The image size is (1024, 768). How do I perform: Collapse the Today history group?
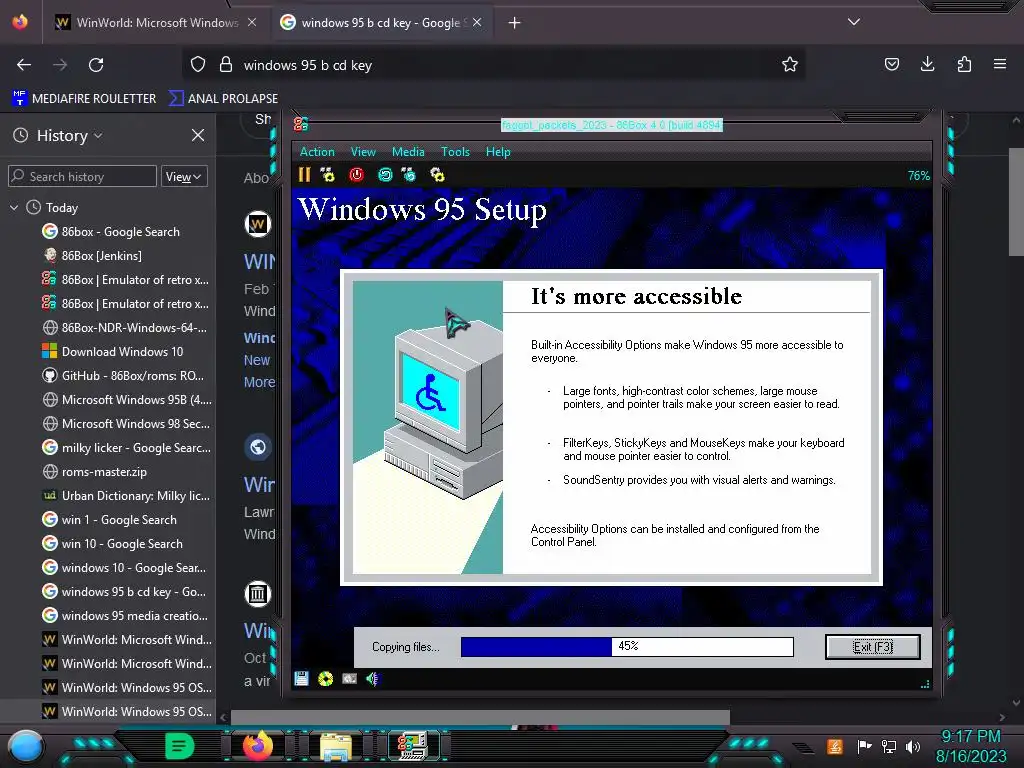(14, 208)
